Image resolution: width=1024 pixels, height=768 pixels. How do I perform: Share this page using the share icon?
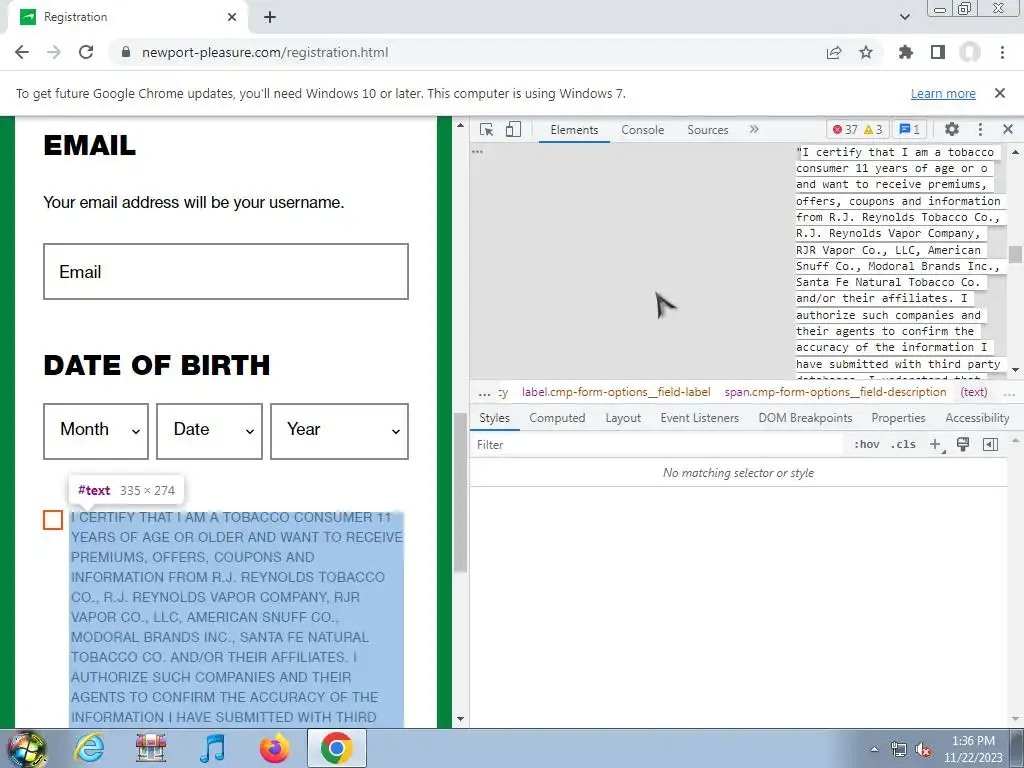[x=834, y=52]
